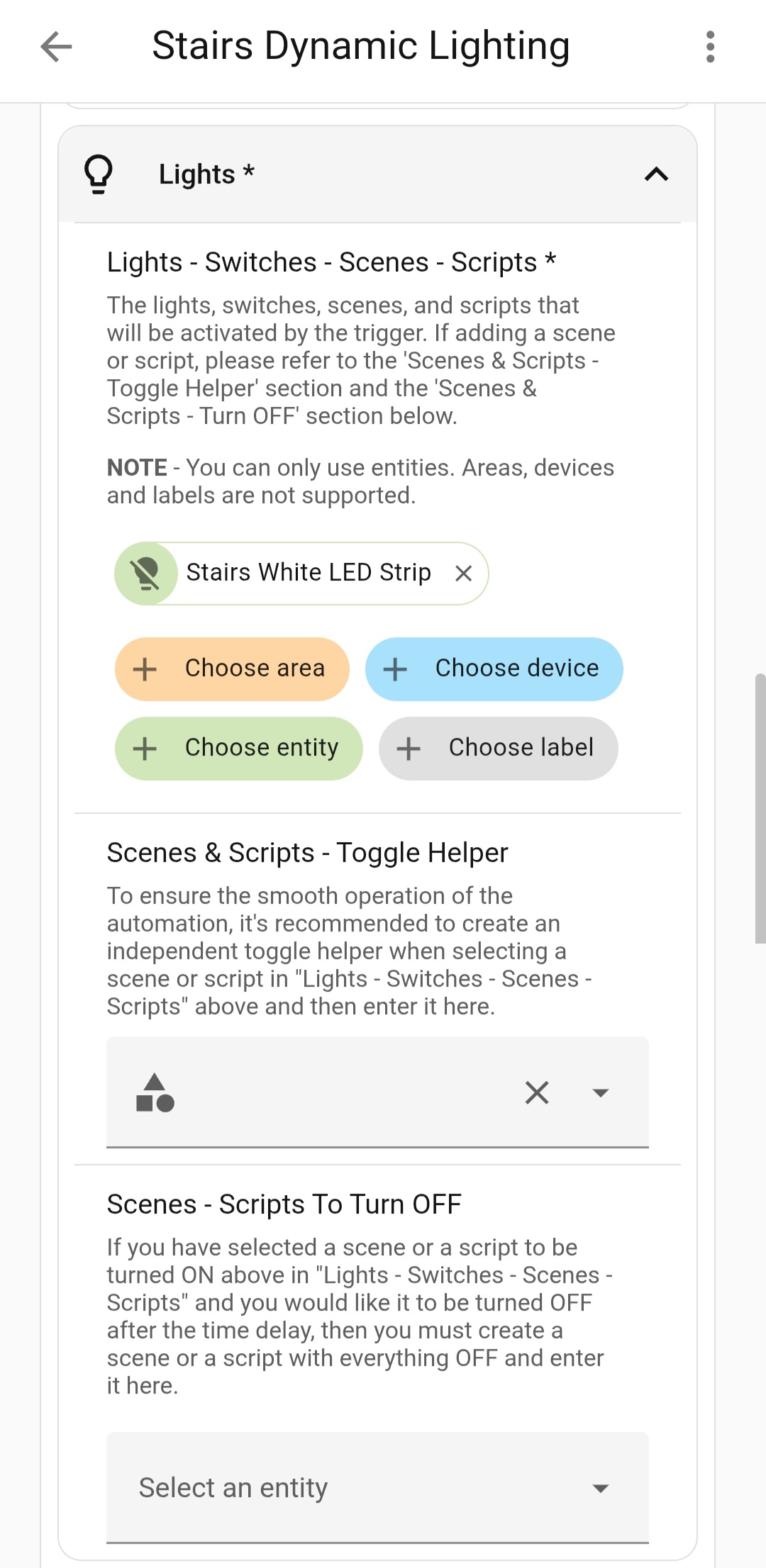Collapse the Lights section chevron
This screenshot has height=1568, width=766.
tap(656, 174)
